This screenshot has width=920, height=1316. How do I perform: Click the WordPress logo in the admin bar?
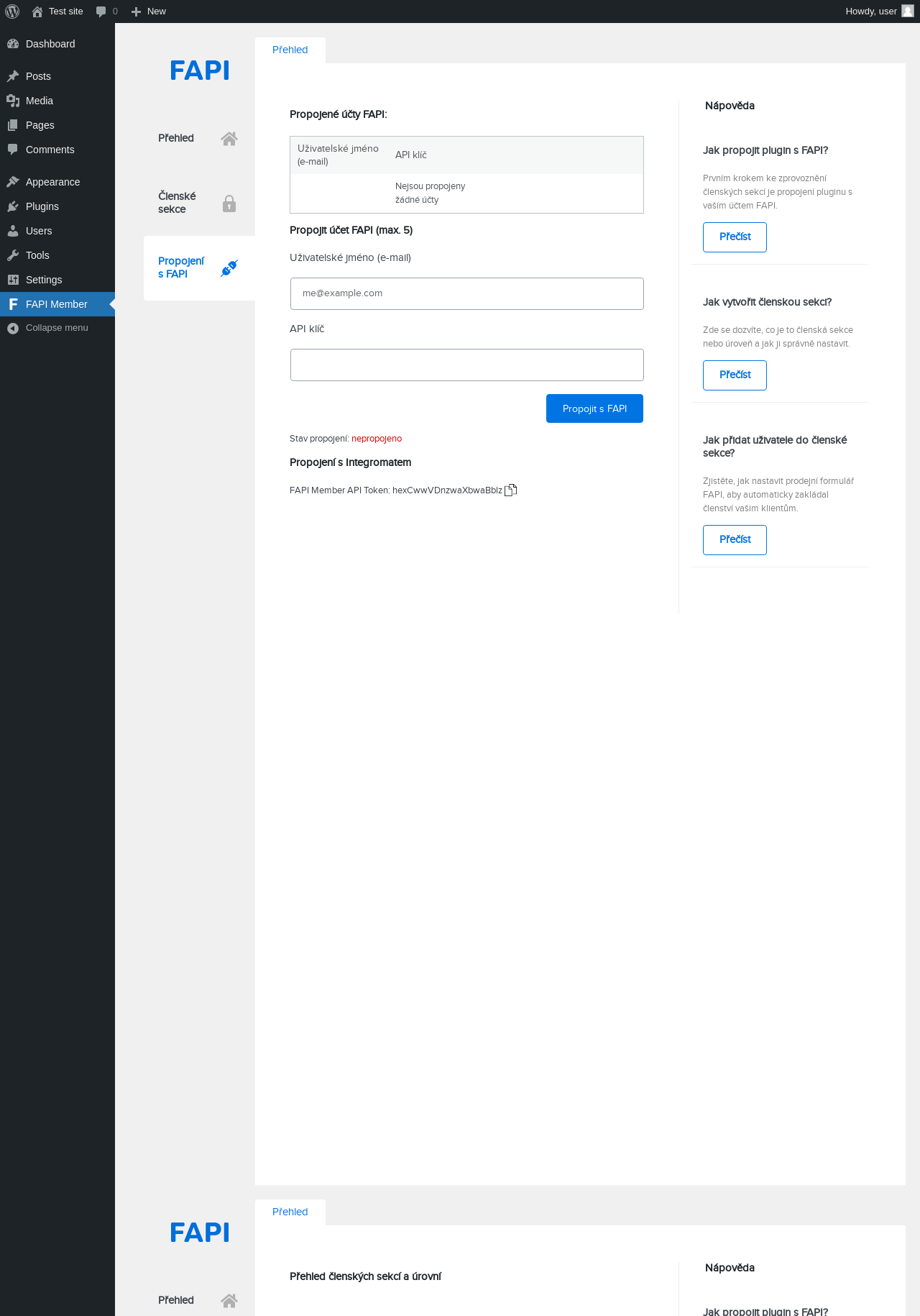click(12, 12)
